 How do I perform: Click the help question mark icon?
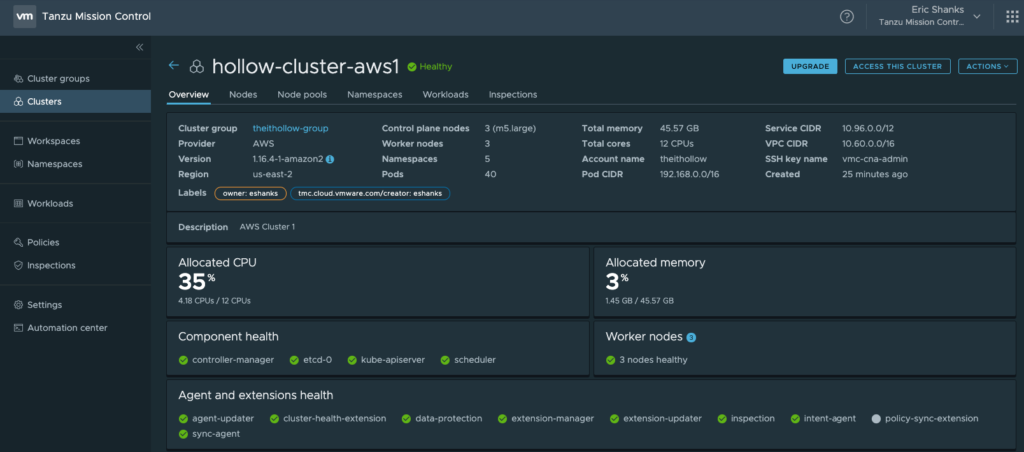click(x=847, y=16)
